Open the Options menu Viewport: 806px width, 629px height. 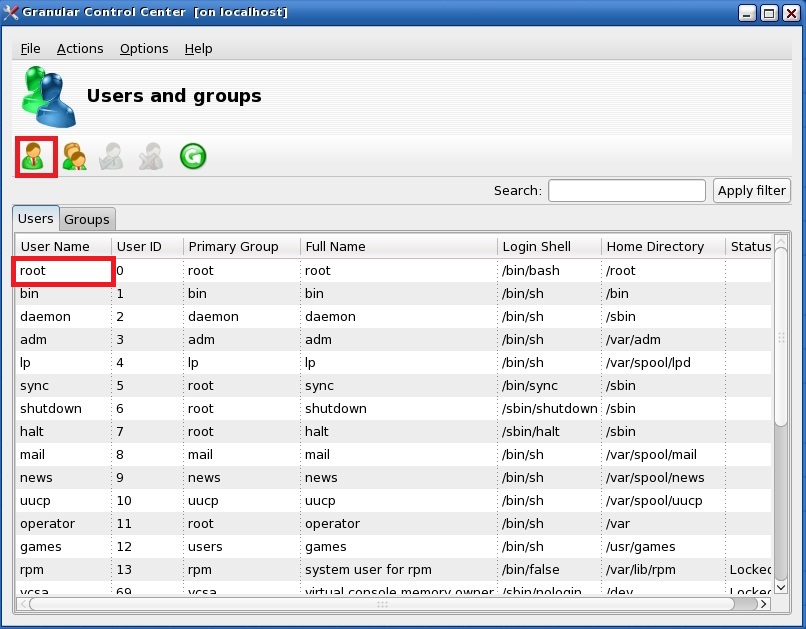(143, 48)
